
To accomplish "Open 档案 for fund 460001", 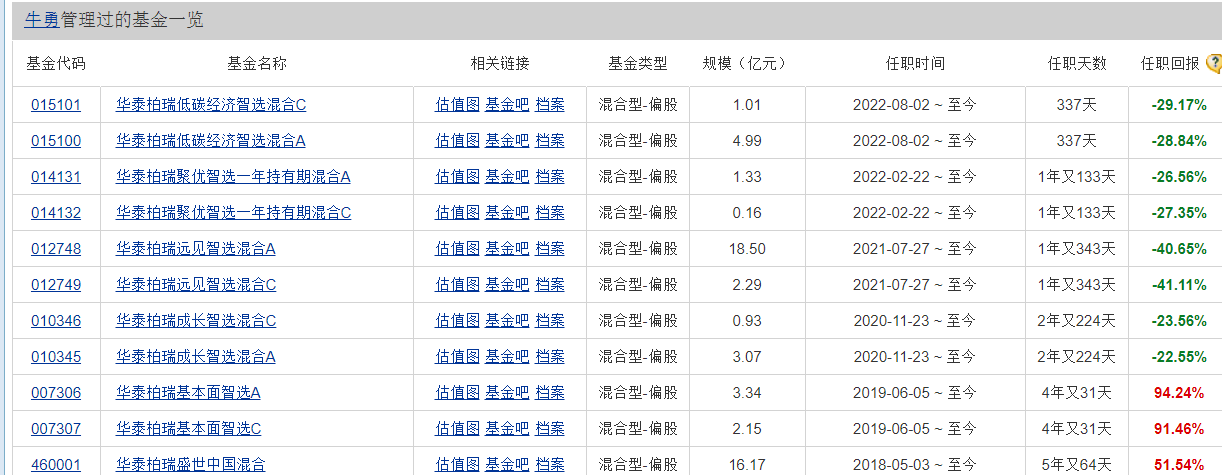I will coord(549,464).
